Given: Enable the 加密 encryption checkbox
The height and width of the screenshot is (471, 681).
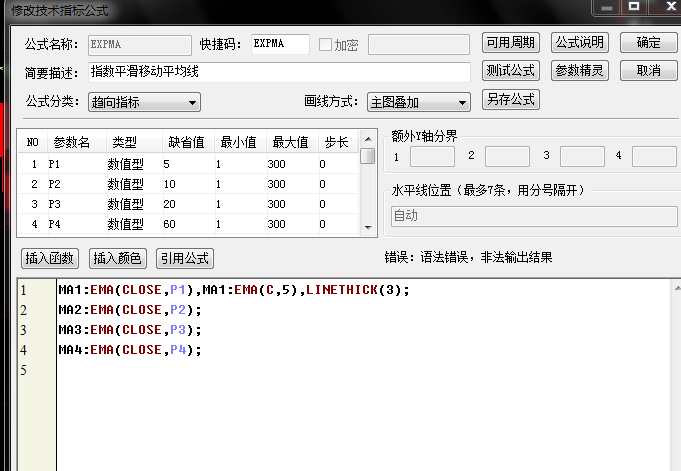Looking at the screenshot, I should tap(325, 44).
